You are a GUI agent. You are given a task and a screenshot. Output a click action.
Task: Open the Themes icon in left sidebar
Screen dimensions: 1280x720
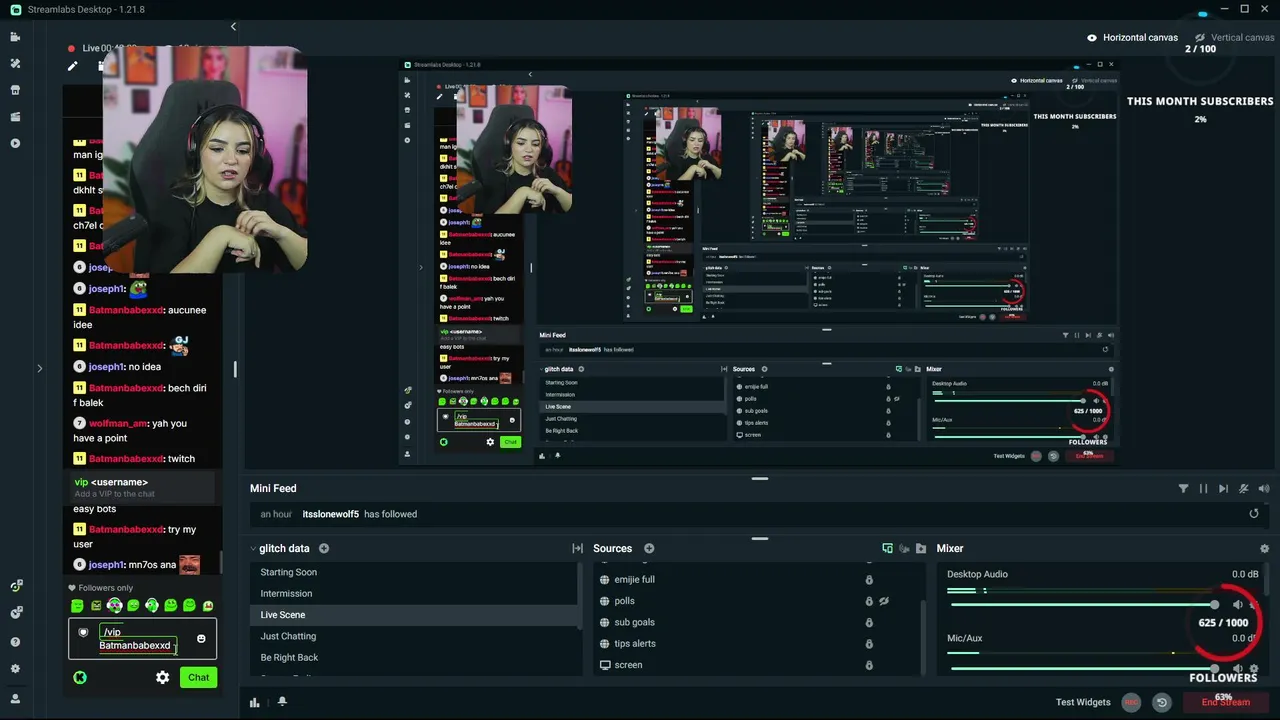15,63
